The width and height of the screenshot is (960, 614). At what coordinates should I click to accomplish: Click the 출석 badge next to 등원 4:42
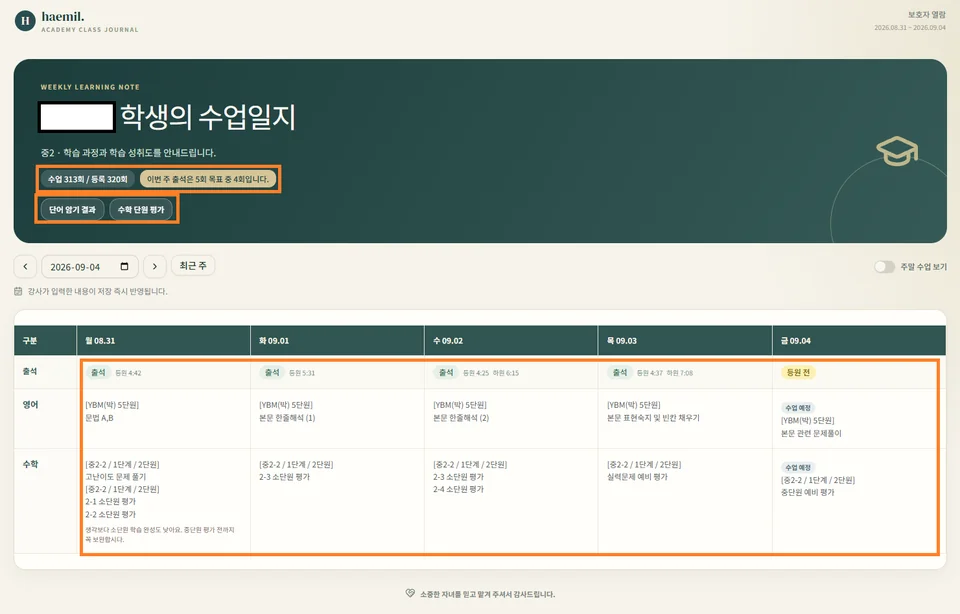(98, 372)
